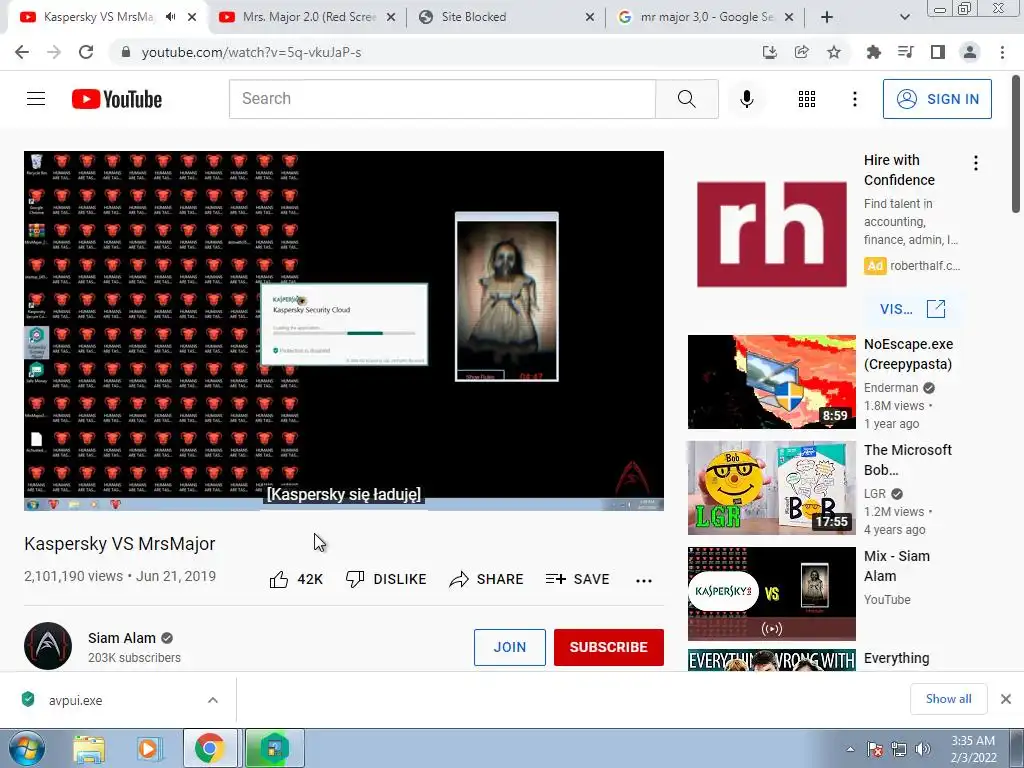Screen dimensions: 1024x768
Task: Open Siam Alam channel name link
Action: tap(121, 638)
